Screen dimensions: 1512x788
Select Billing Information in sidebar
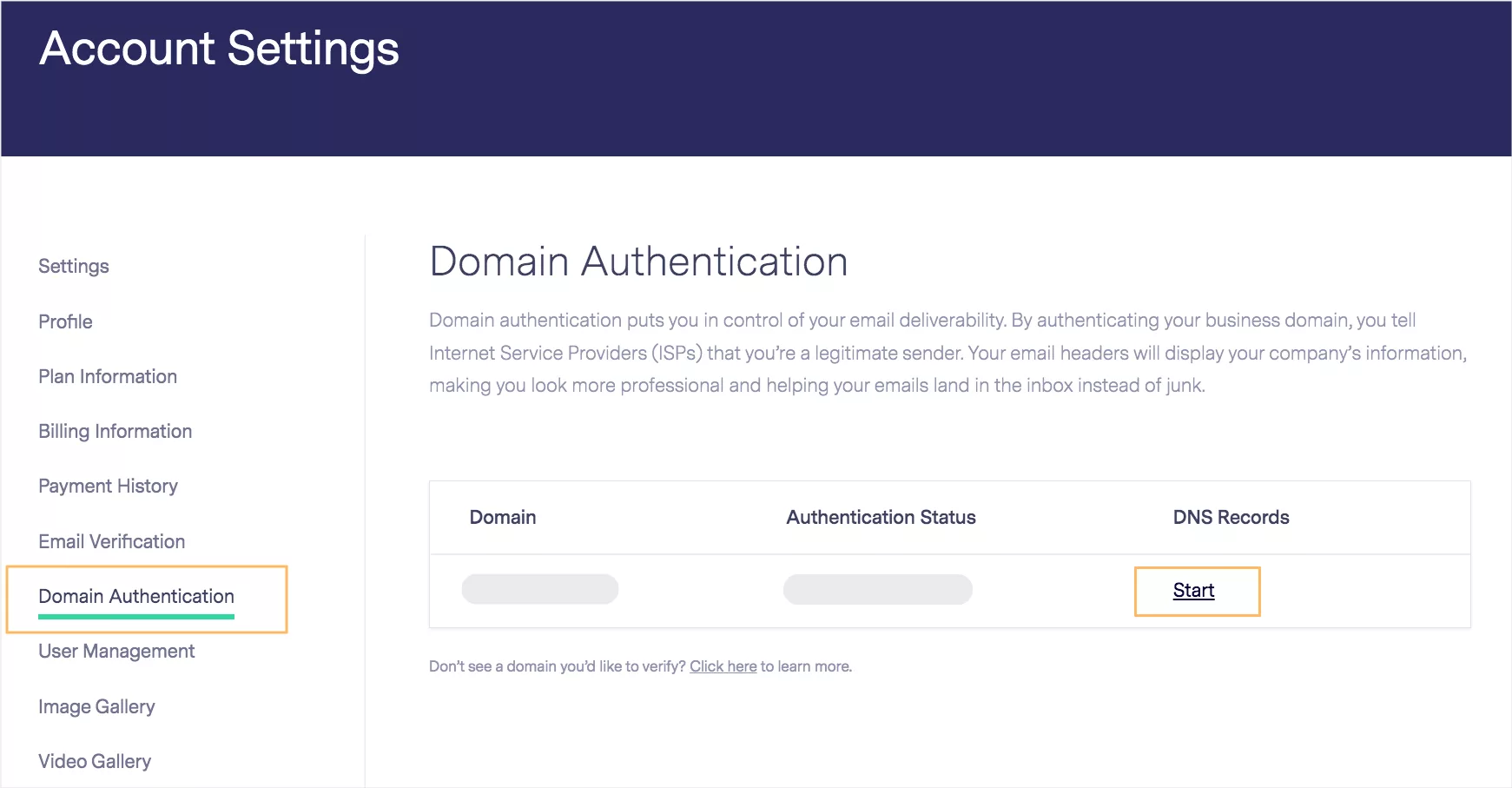point(116,431)
